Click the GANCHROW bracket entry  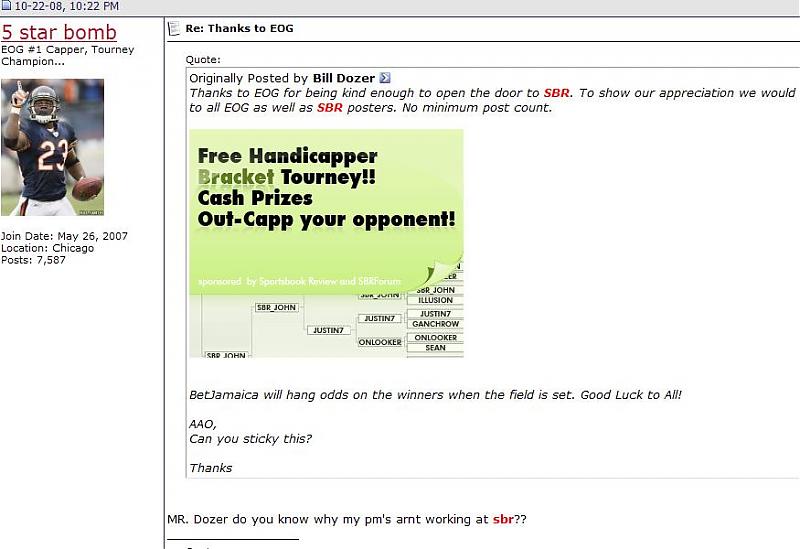tap(435, 324)
